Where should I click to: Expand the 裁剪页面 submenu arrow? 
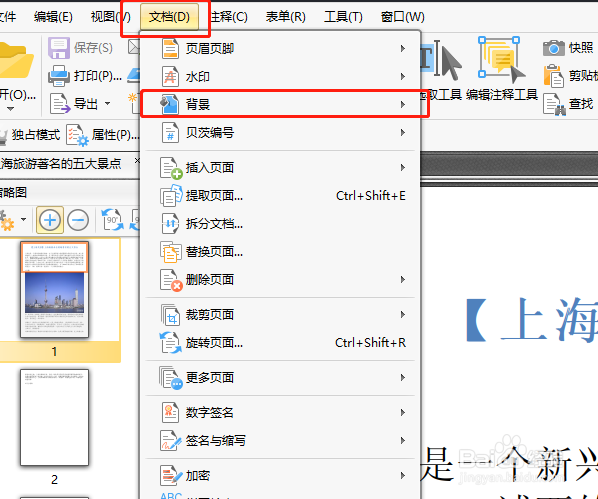403,314
